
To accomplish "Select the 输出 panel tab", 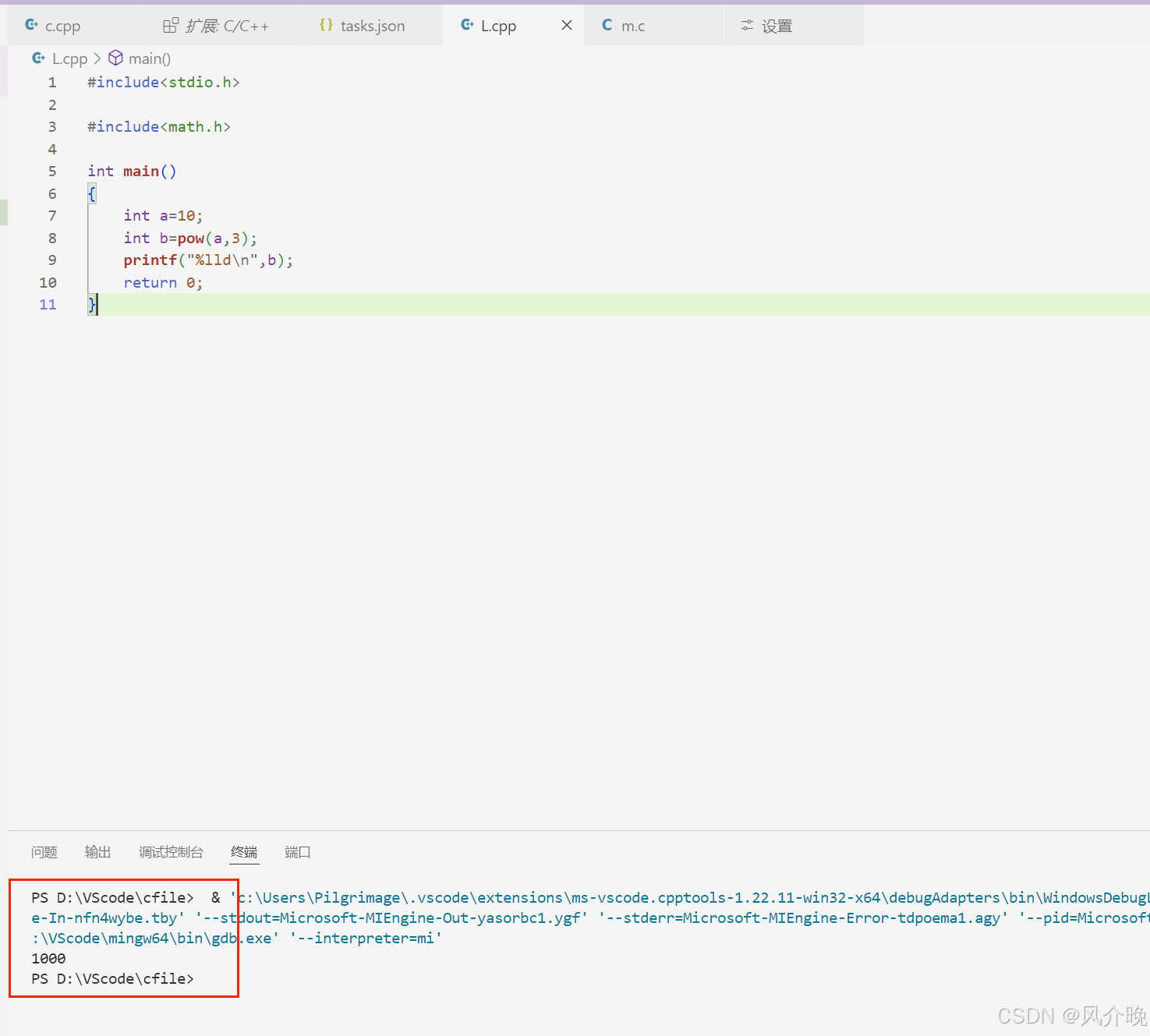I will 97,852.
